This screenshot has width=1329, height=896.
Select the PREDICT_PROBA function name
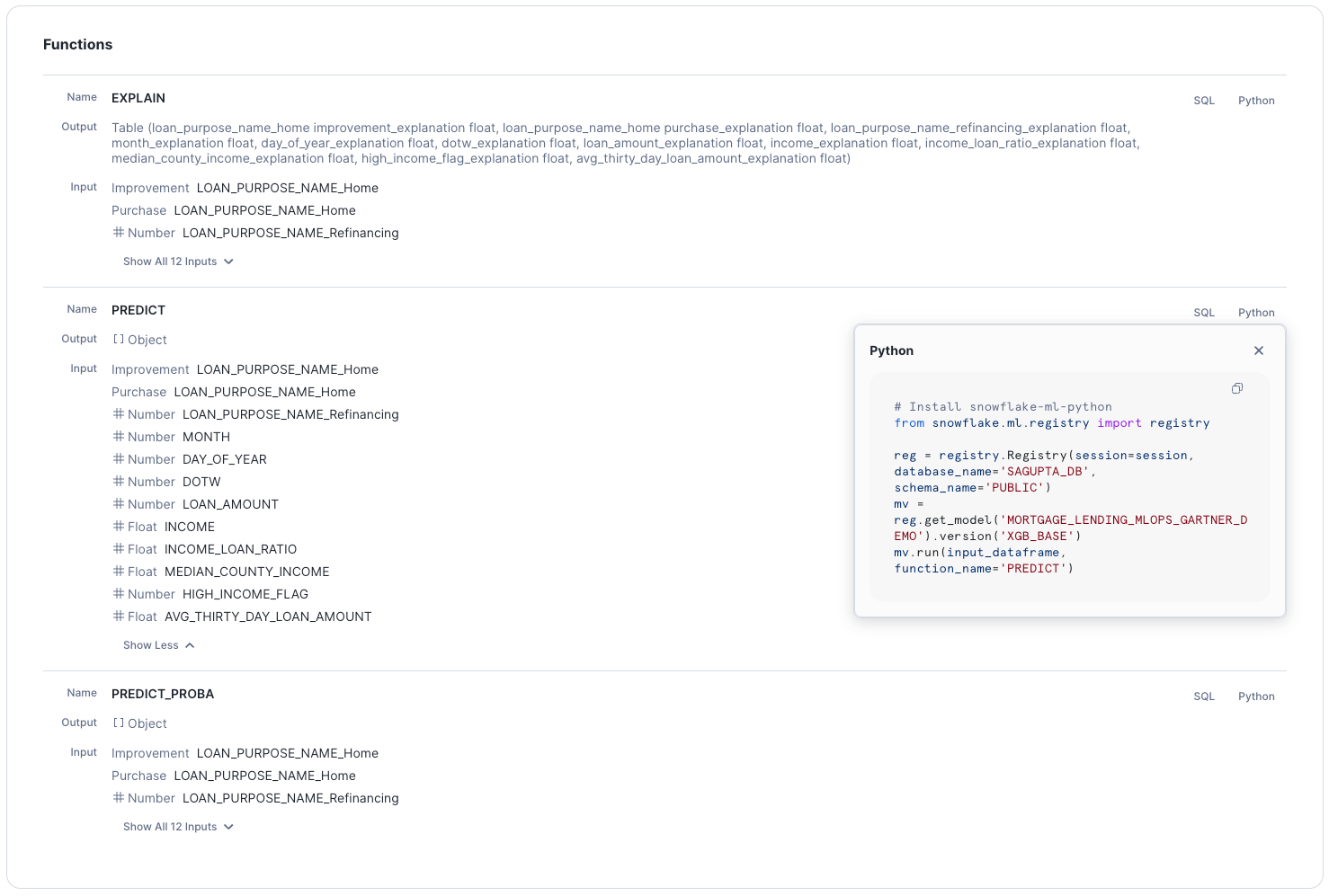(163, 694)
